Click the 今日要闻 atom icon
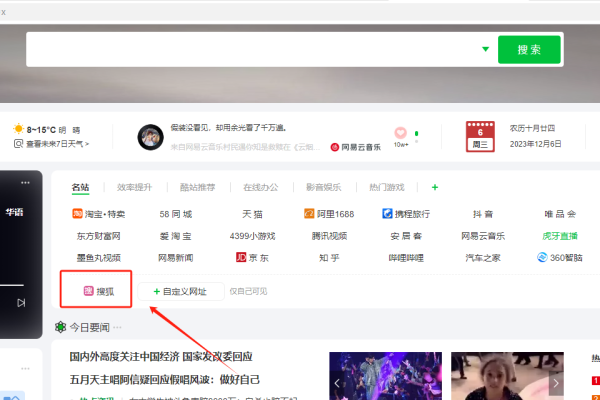The height and width of the screenshot is (400, 600). 60,327
